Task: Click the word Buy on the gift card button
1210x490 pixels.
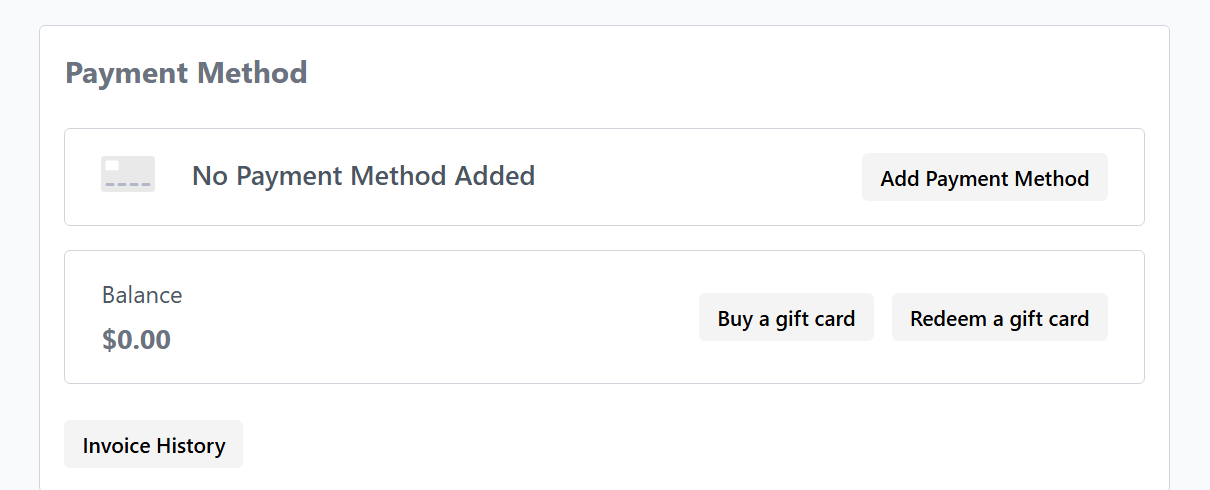Action: tap(735, 318)
